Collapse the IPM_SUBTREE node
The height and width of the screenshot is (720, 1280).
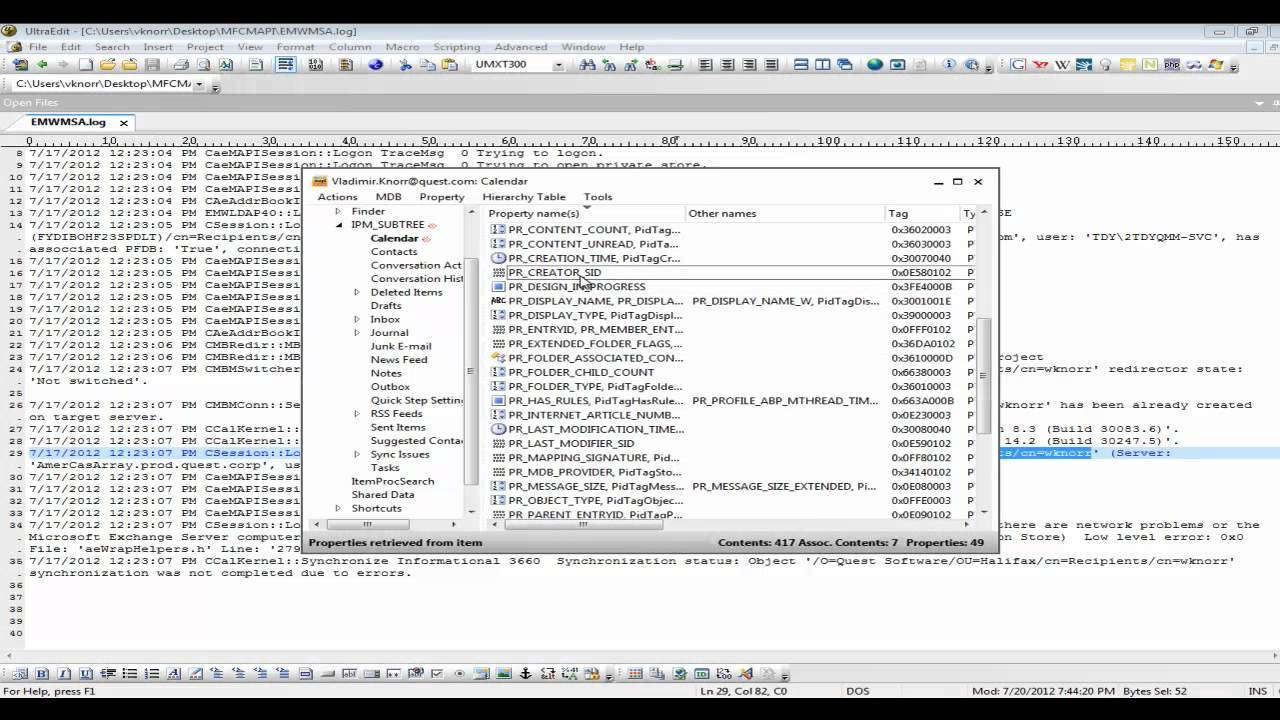coord(338,225)
